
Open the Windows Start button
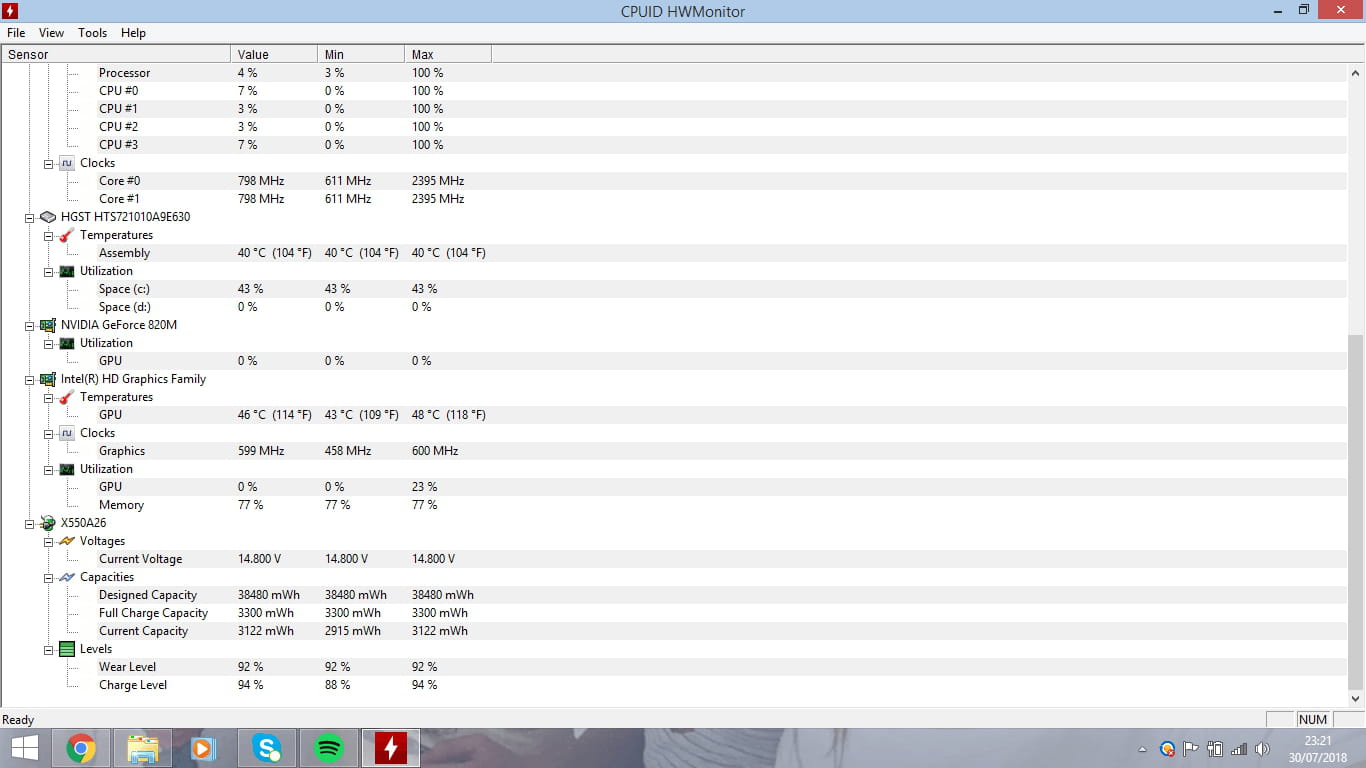(x=24, y=747)
